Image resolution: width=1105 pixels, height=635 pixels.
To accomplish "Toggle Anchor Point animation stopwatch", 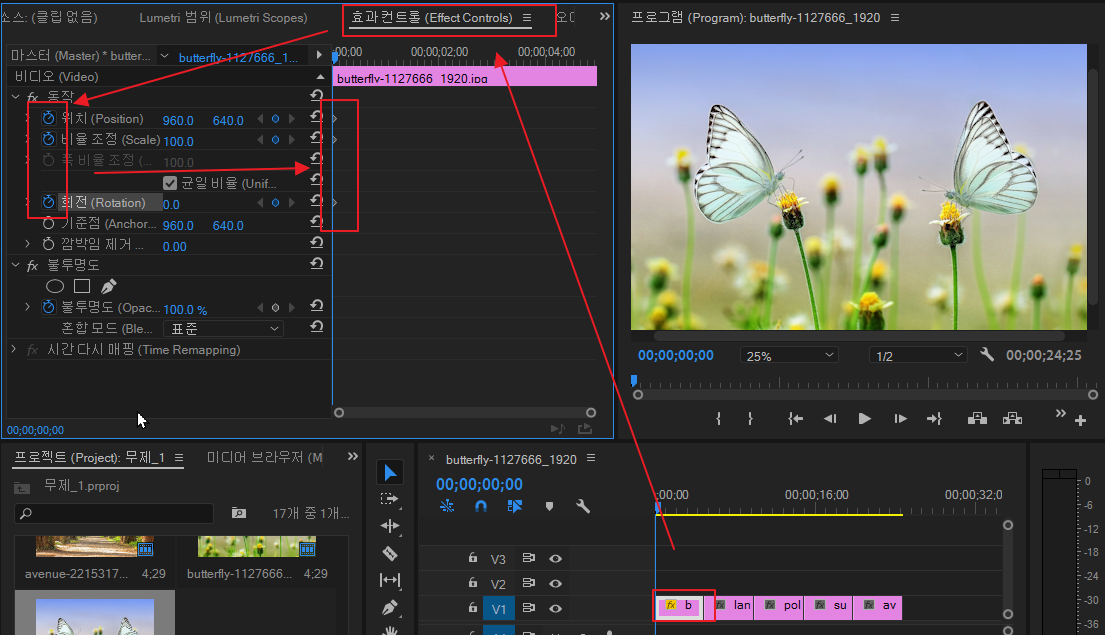I will coord(48,223).
